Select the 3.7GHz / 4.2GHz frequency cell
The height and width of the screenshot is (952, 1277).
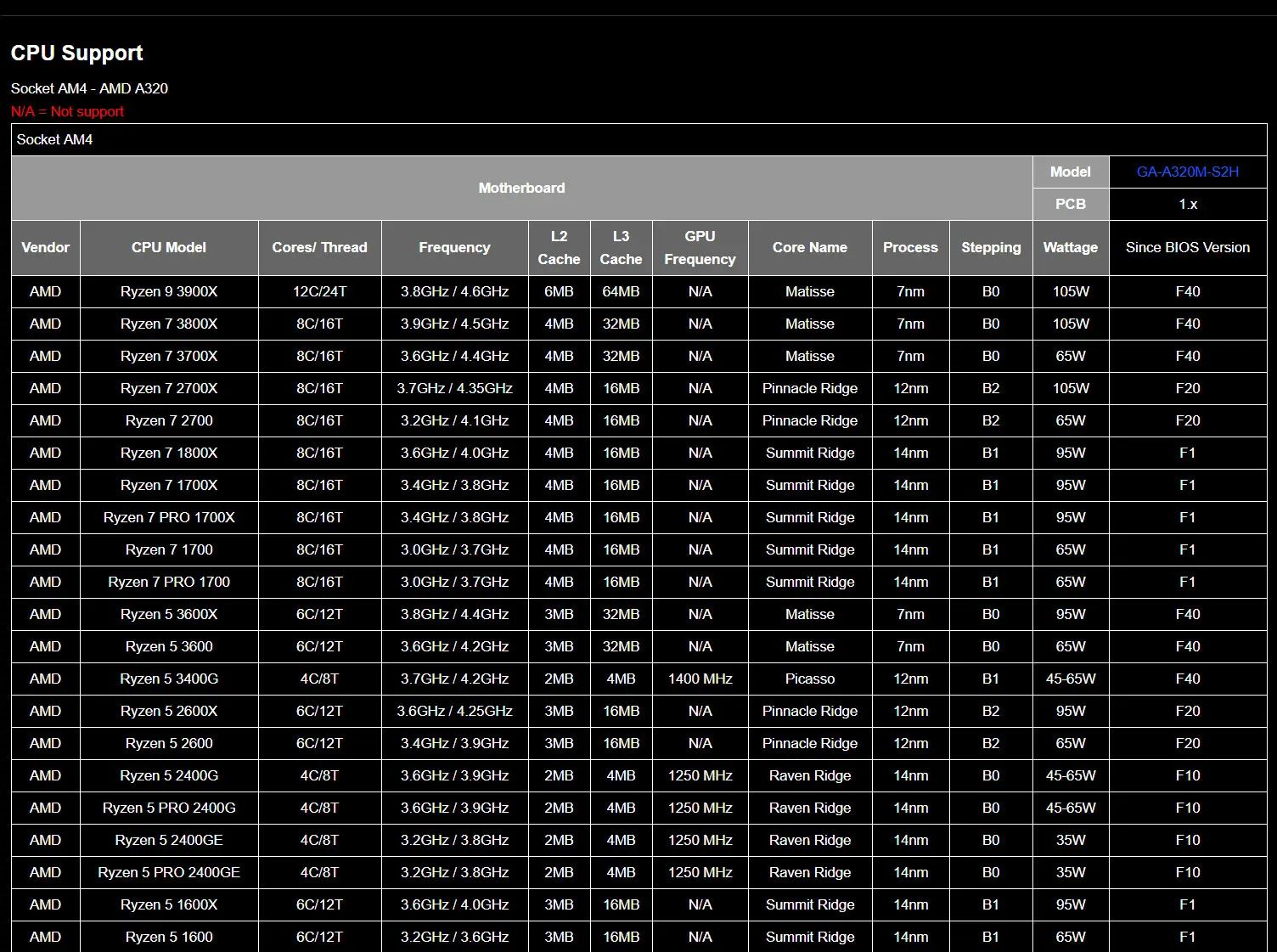(454, 679)
